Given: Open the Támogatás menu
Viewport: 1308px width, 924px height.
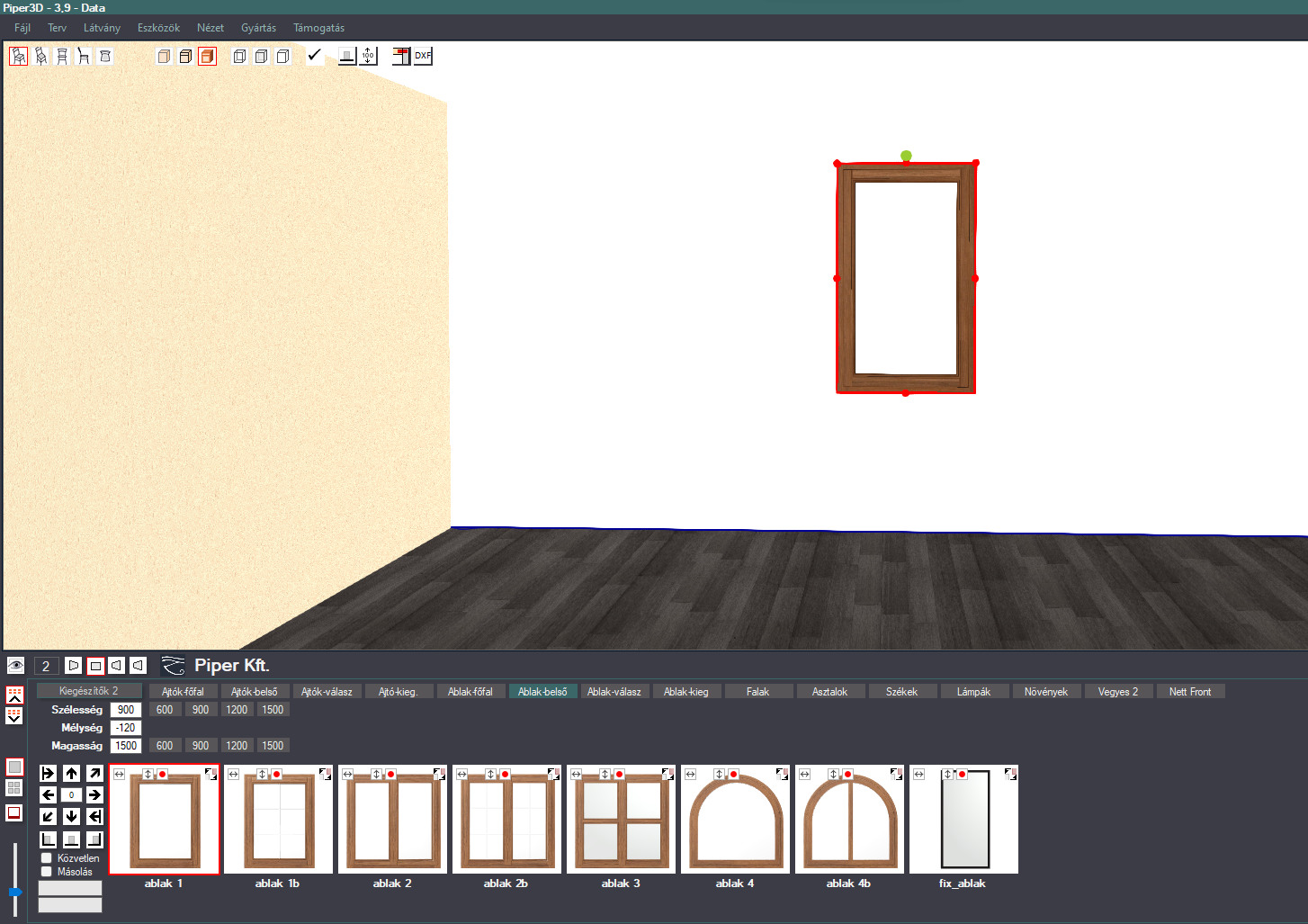Looking at the screenshot, I should [x=318, y=28].
